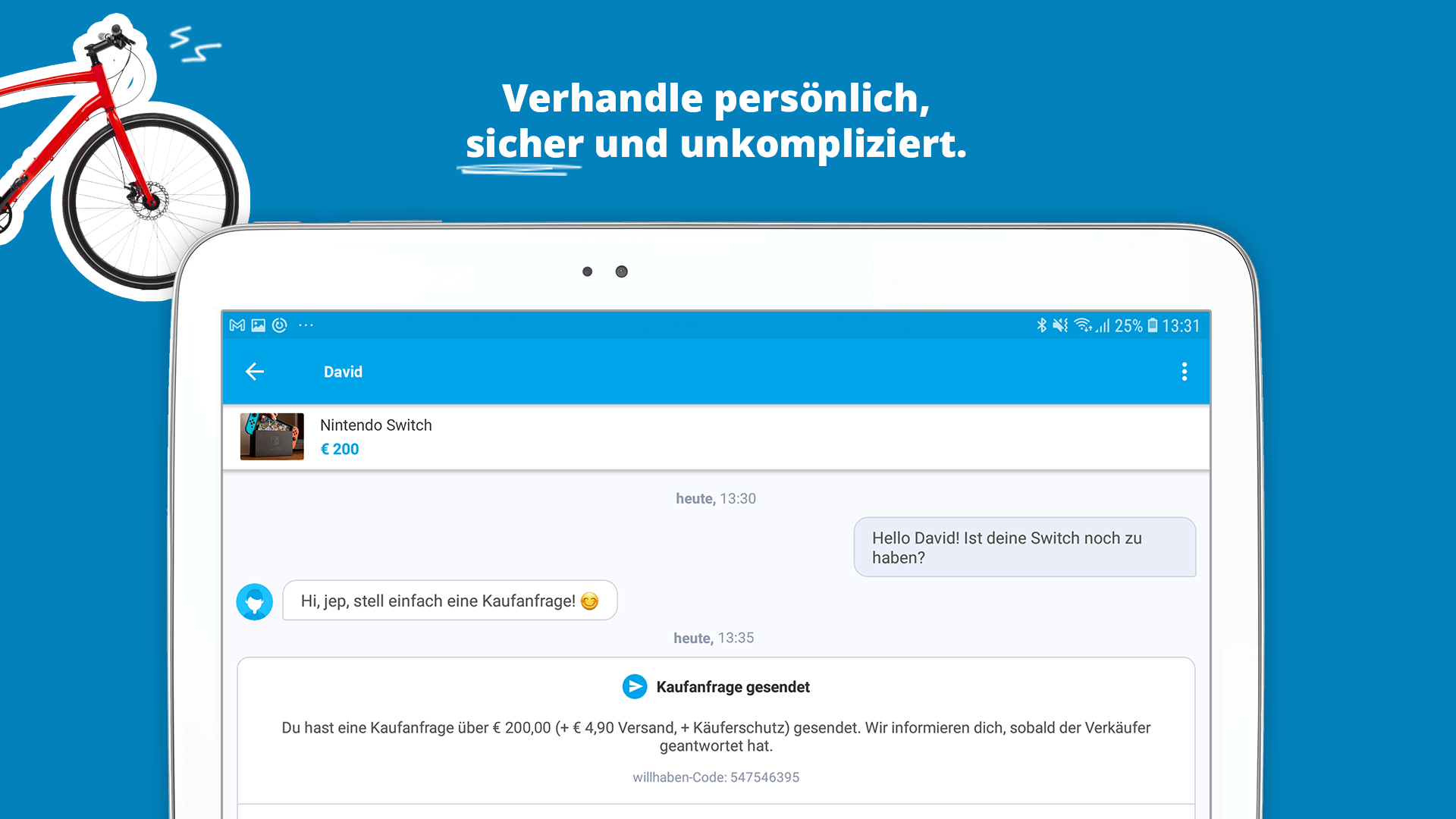Tap the image notification icon in status bar

click(259, 325)
